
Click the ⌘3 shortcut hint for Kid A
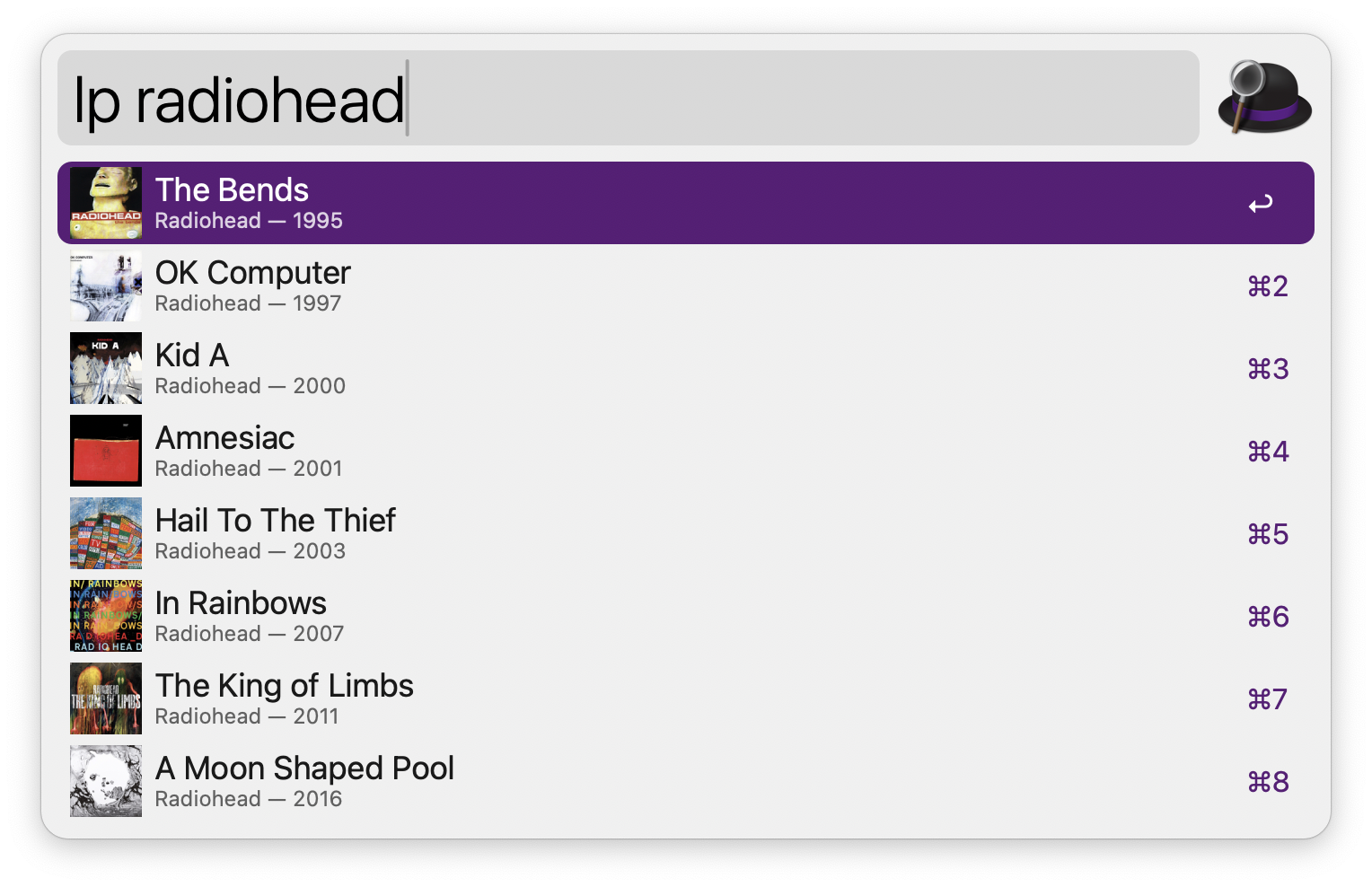1267,368
